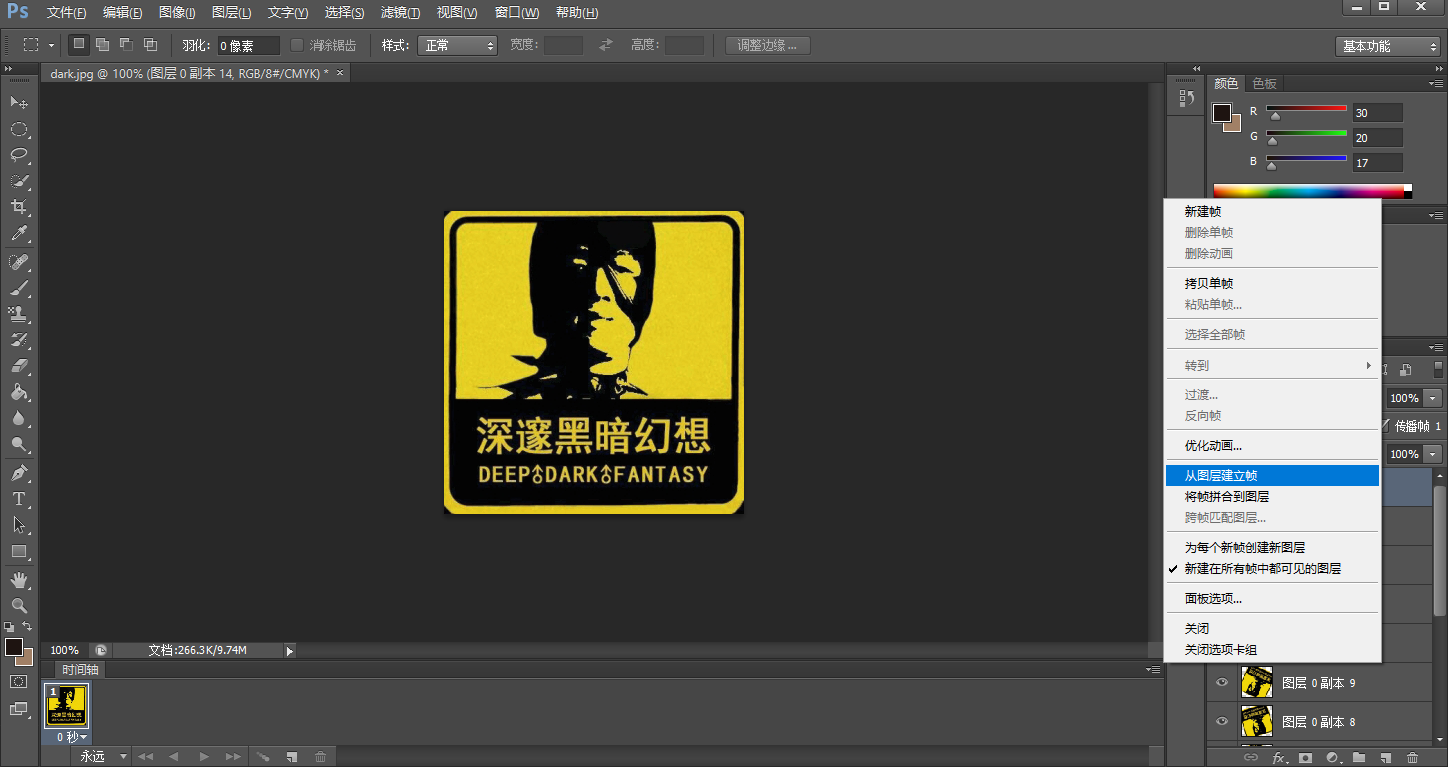This screenshot has height=767, width=1448.
Task: Open the 样式 dropdown set to 正常
Action: click(x=457, y=45)
